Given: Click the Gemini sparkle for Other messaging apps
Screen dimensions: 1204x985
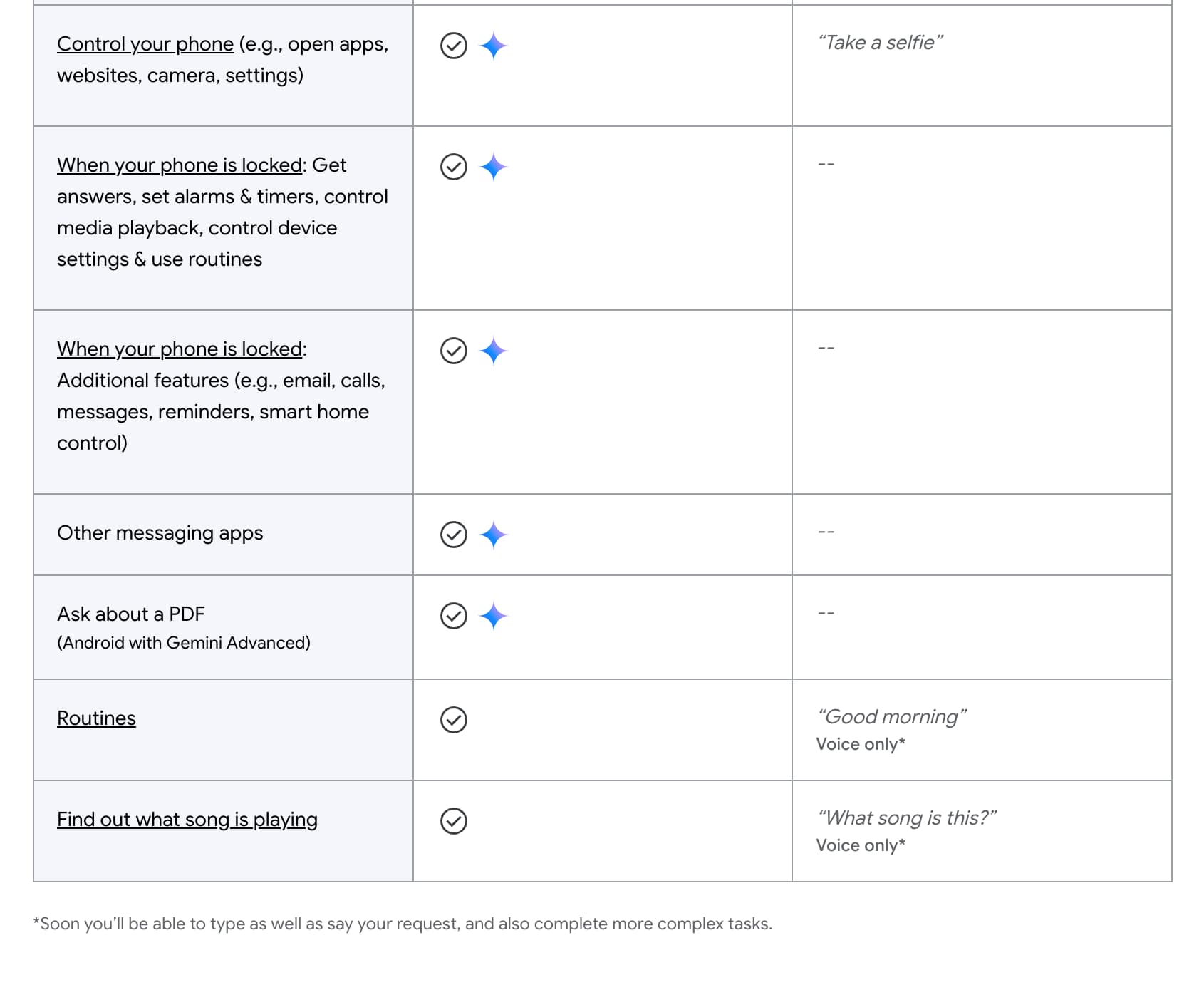Looking at the screenshot, I should (493, 535).
